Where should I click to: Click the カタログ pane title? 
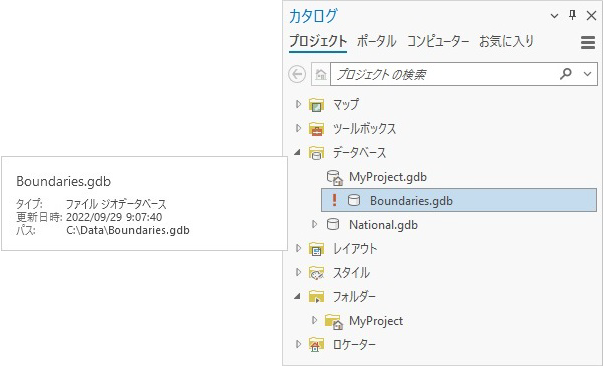click(313, 16)
